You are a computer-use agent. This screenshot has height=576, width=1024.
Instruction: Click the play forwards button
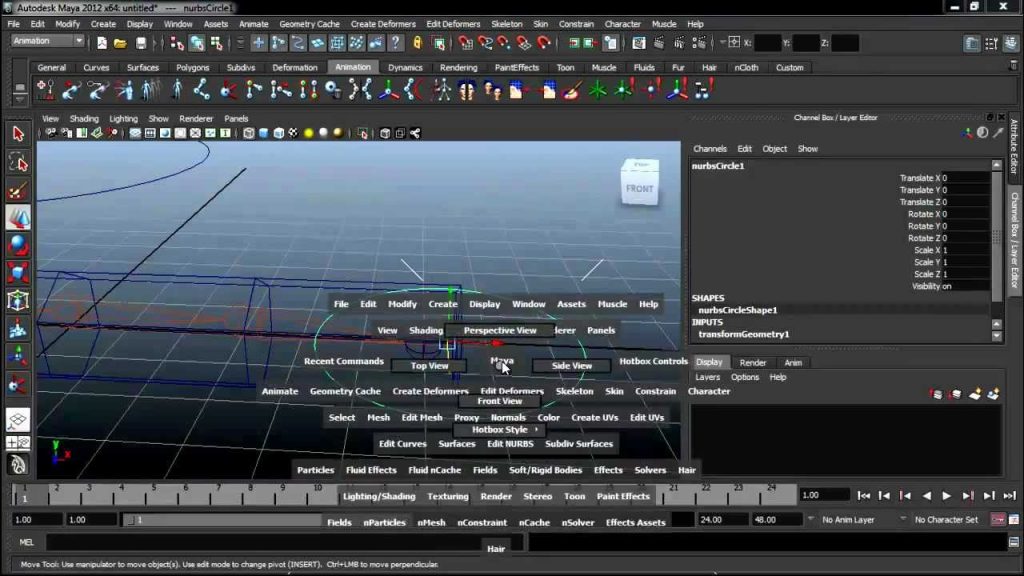pos(946,496)
